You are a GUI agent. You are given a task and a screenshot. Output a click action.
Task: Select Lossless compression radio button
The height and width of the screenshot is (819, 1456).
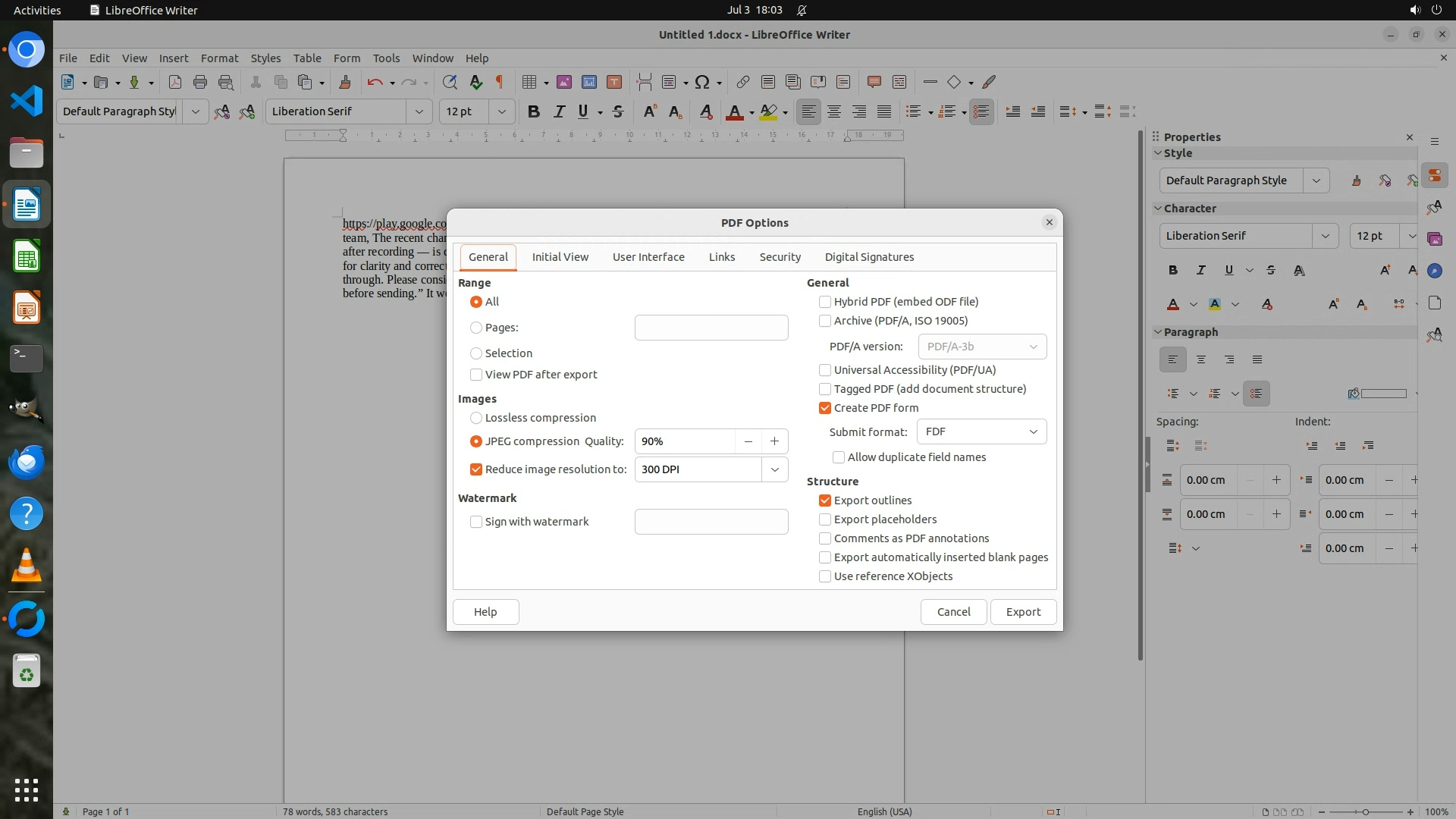tap(476, 418)
